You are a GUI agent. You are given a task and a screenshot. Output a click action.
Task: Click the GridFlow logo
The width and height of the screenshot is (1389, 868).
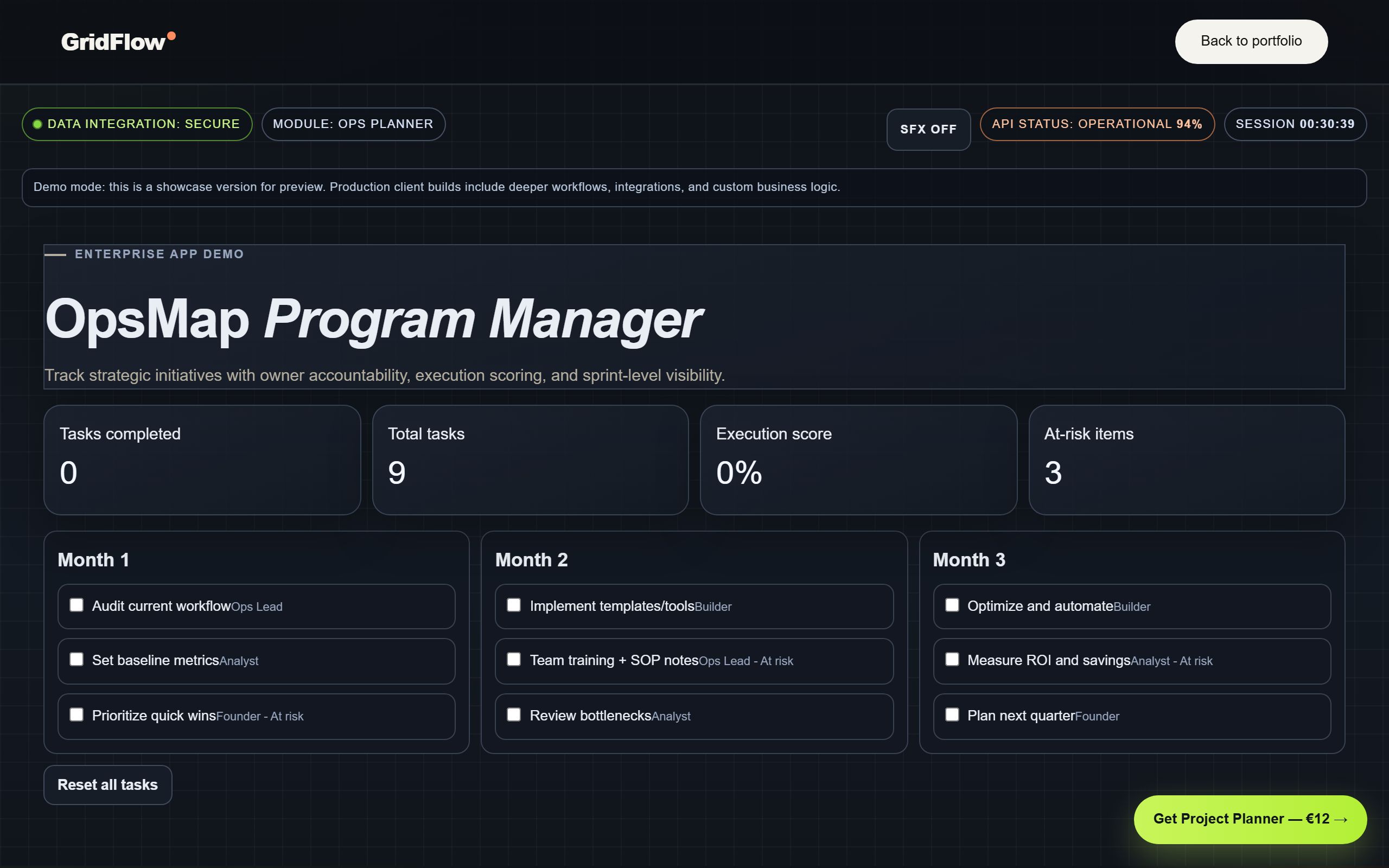coord(118,41)
